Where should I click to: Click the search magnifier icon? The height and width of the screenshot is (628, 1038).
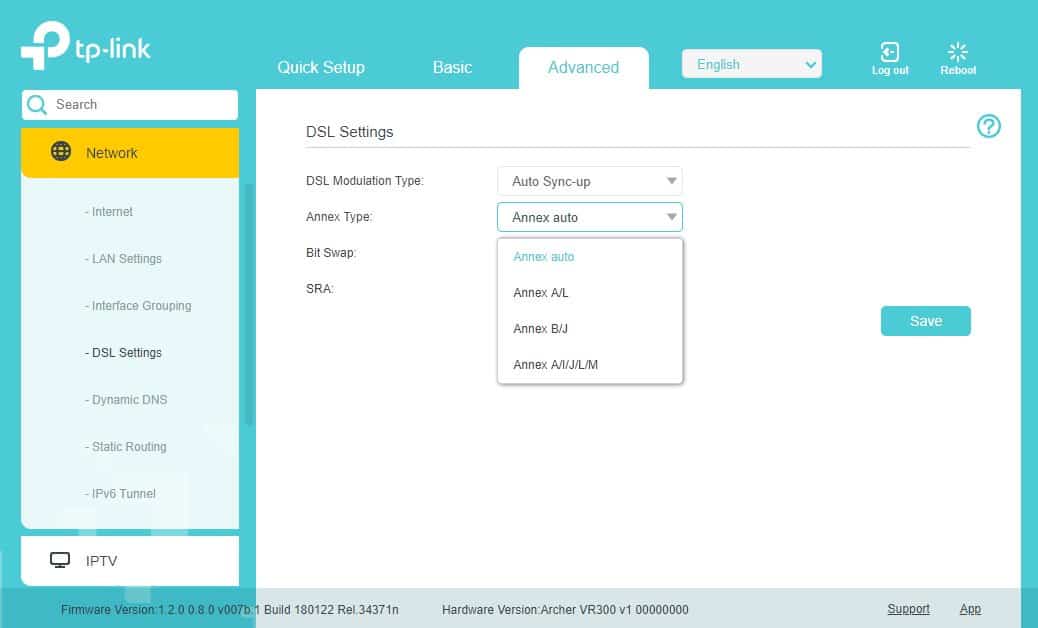pyautogui.click(x=37, y=105)
